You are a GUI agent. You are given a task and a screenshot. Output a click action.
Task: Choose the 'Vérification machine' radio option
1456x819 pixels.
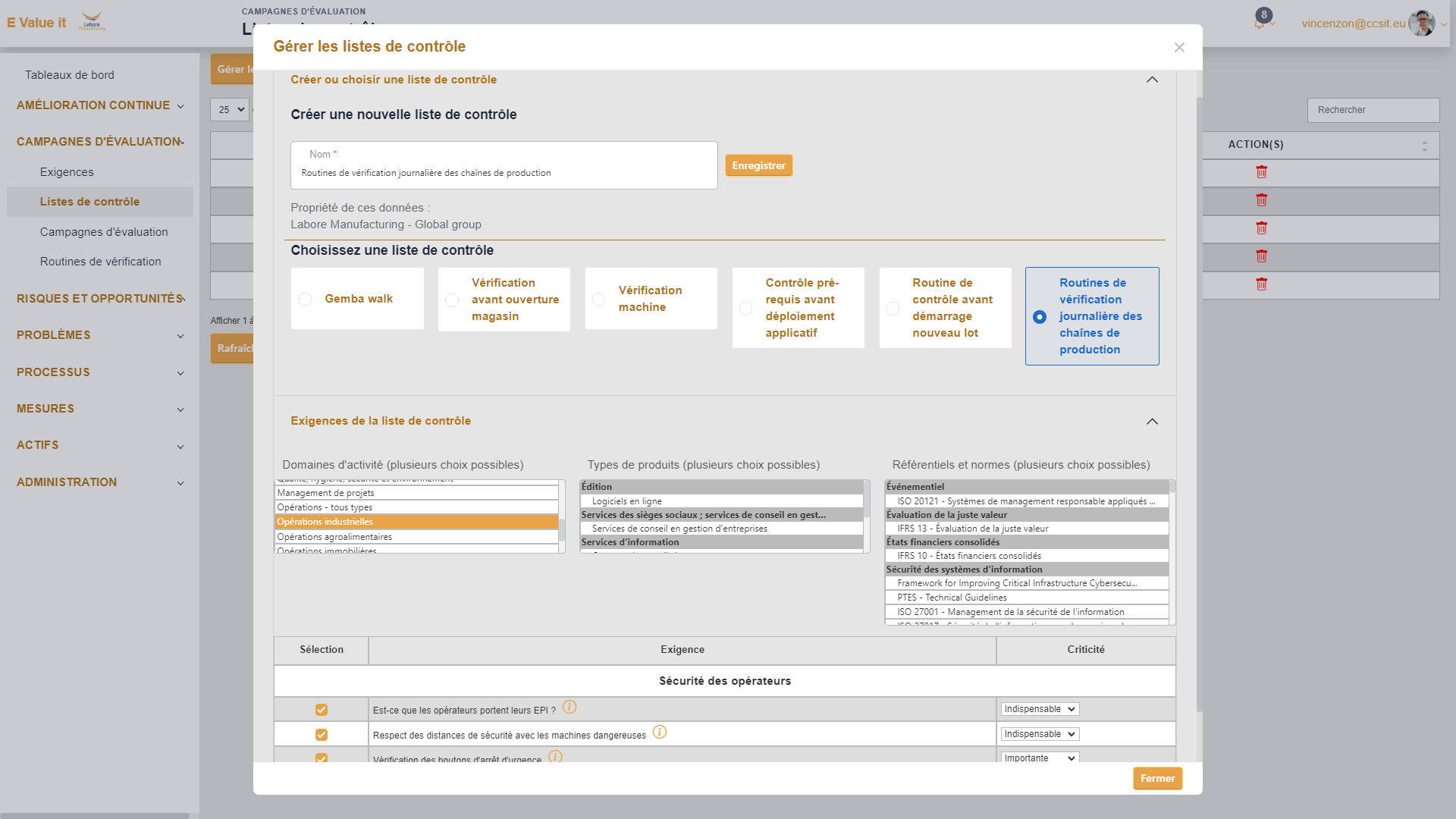[598, 298]
